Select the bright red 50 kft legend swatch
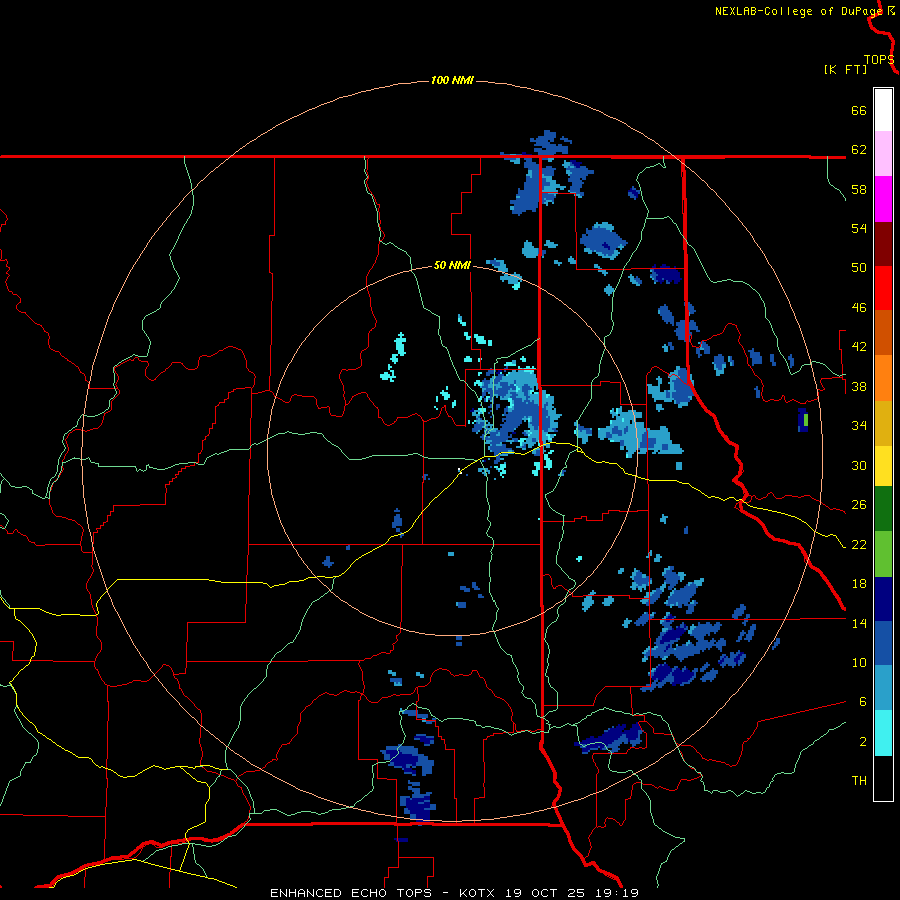This screenshot has width=900, height=900. click(x=883, y=288)
